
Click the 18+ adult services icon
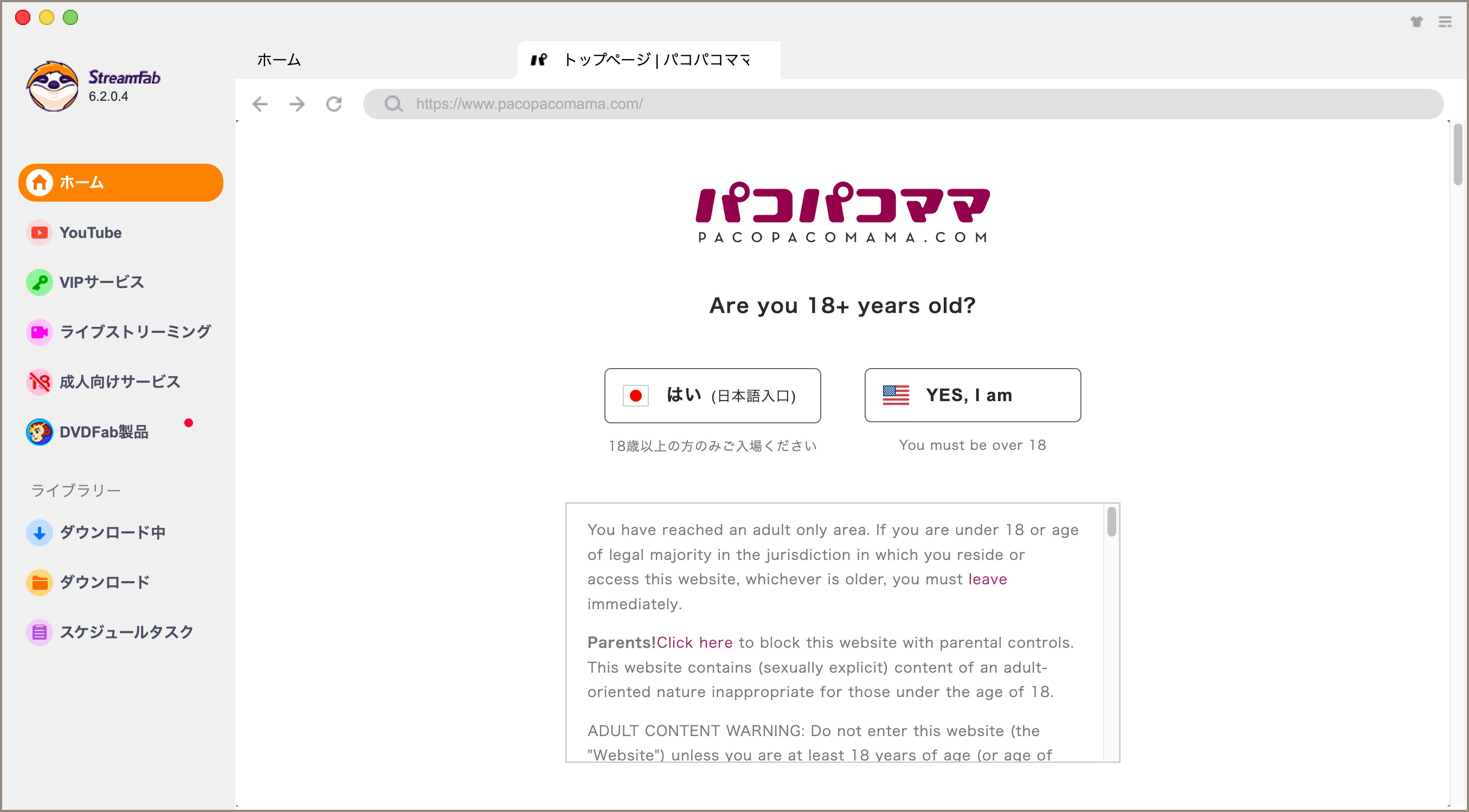[40, 382]
